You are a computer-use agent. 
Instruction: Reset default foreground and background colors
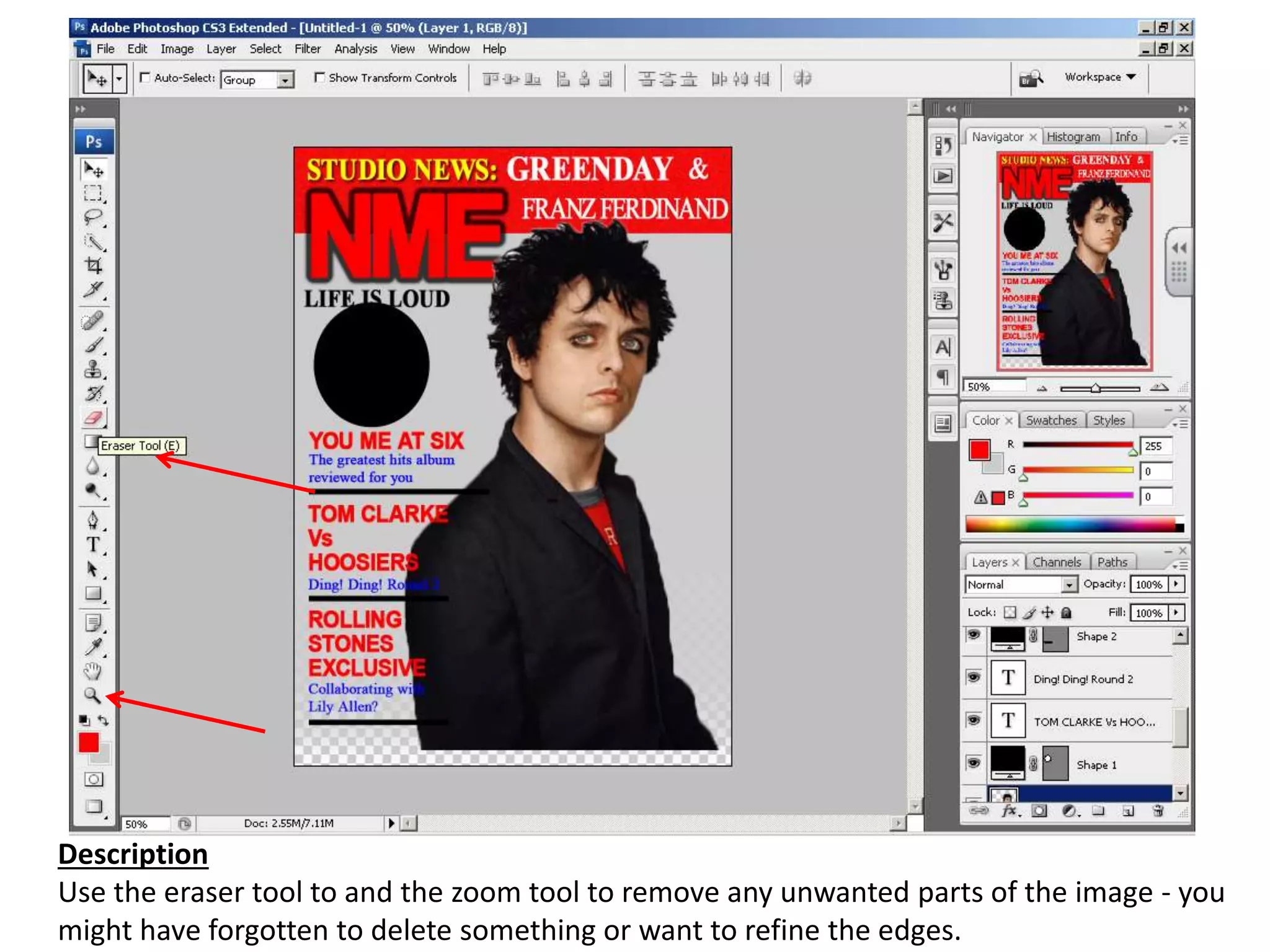pos(84,720)
